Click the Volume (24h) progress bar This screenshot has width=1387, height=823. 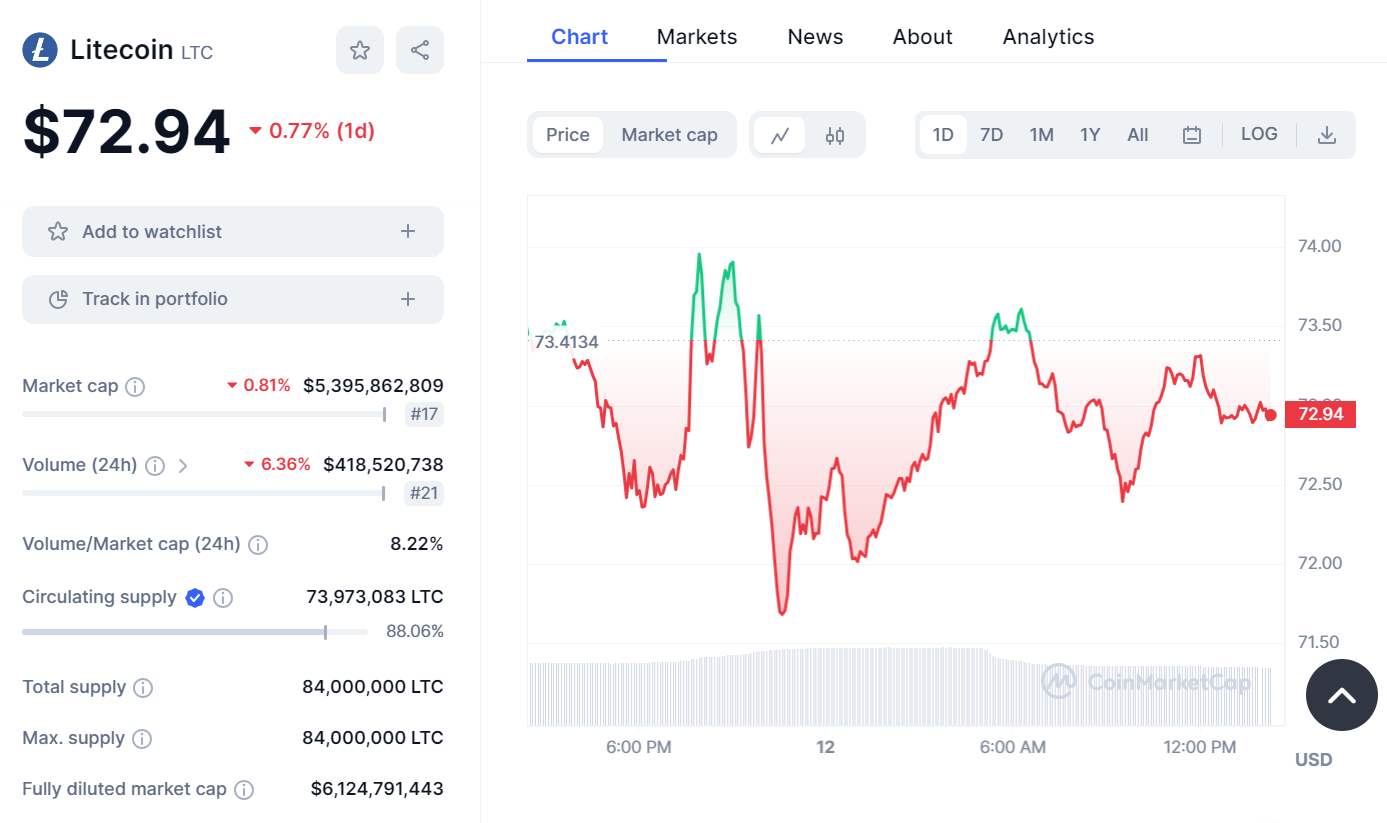point(204,493)
